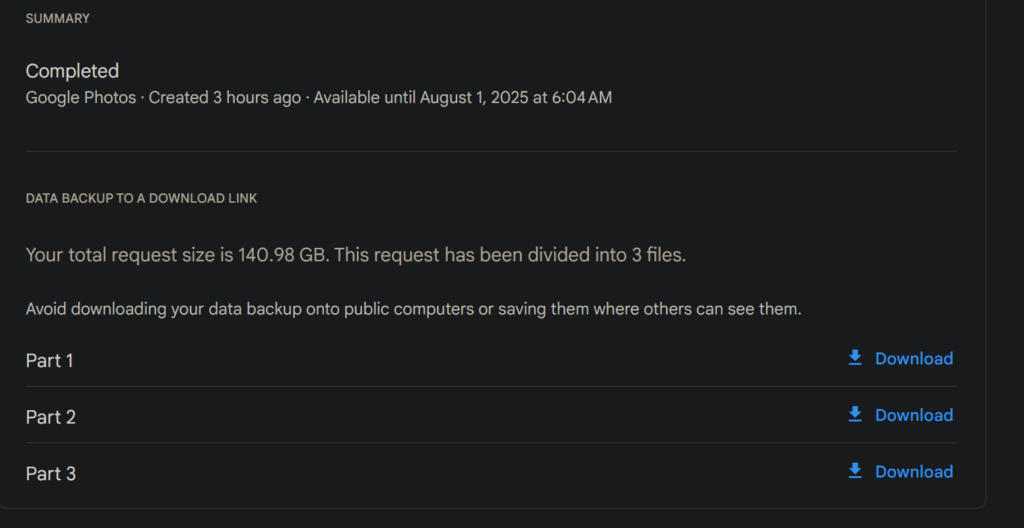
Task: Select the Part 3 row label
Action: [x=51, y=474]
